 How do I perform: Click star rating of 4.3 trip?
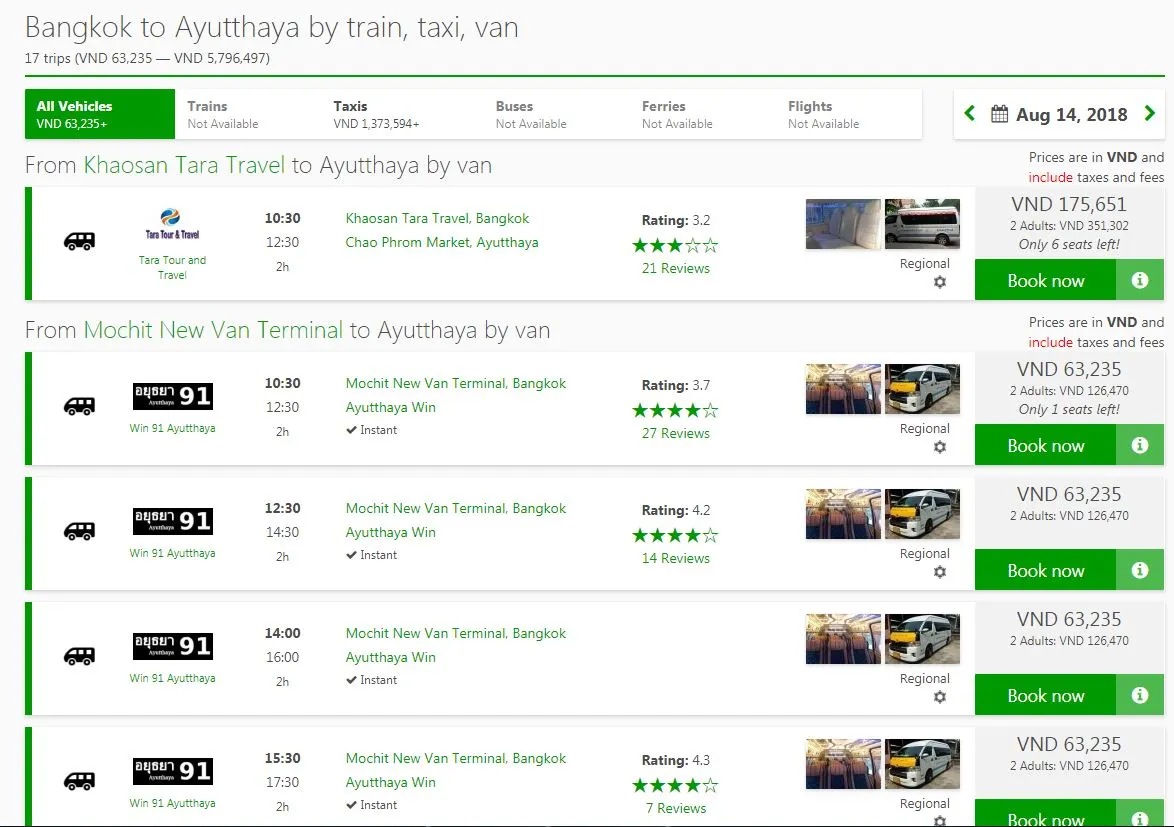point(675,785)
